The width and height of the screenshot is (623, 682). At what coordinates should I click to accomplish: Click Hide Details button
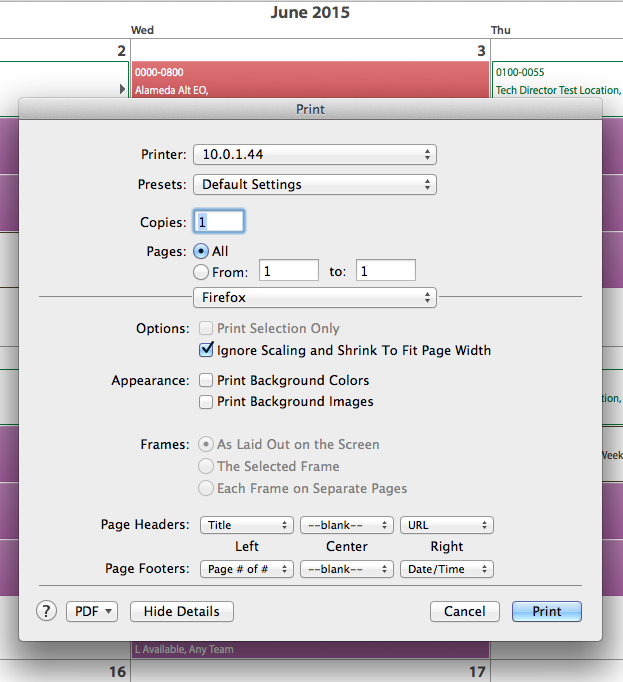(181, 612)
